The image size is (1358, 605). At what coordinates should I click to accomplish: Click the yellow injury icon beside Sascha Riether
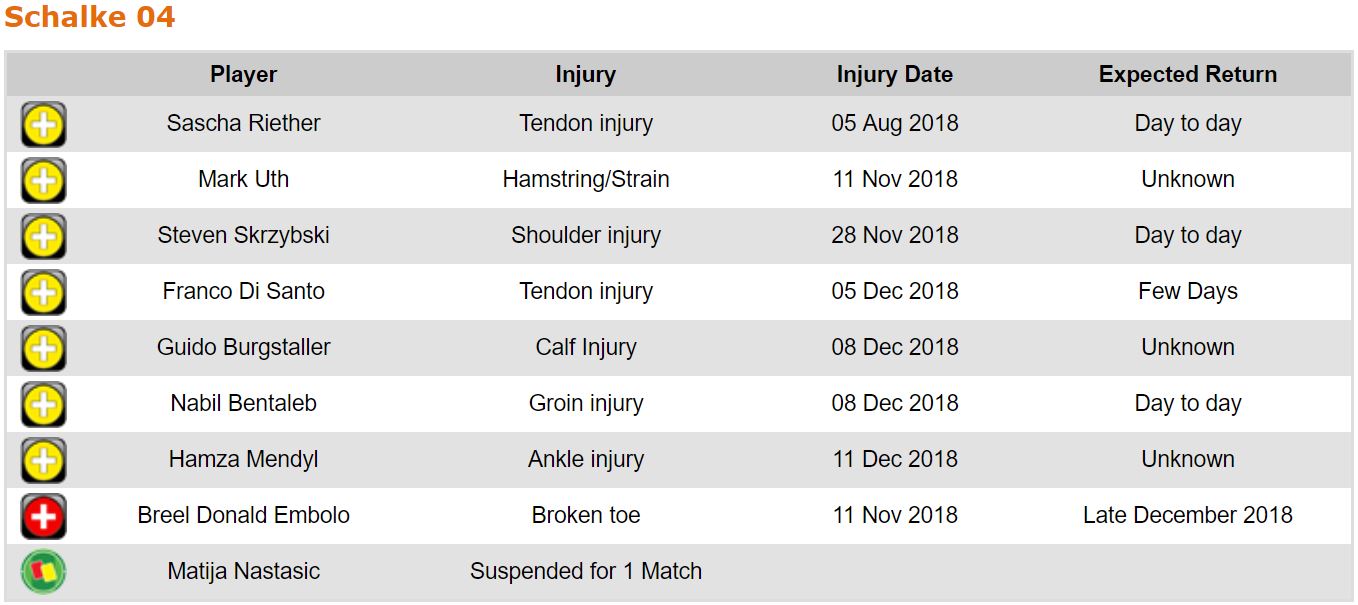[43, 125]
